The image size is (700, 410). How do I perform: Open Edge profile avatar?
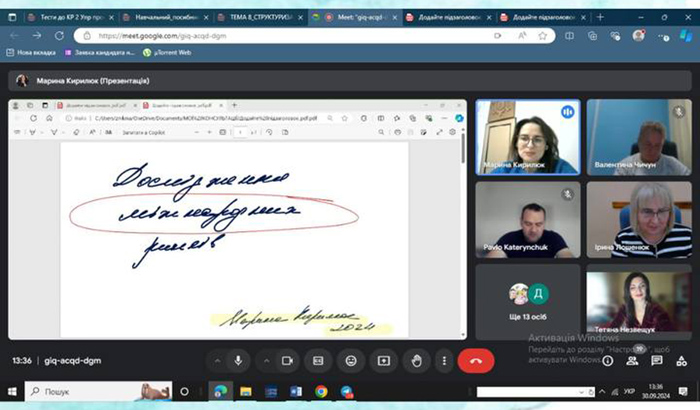638,35
